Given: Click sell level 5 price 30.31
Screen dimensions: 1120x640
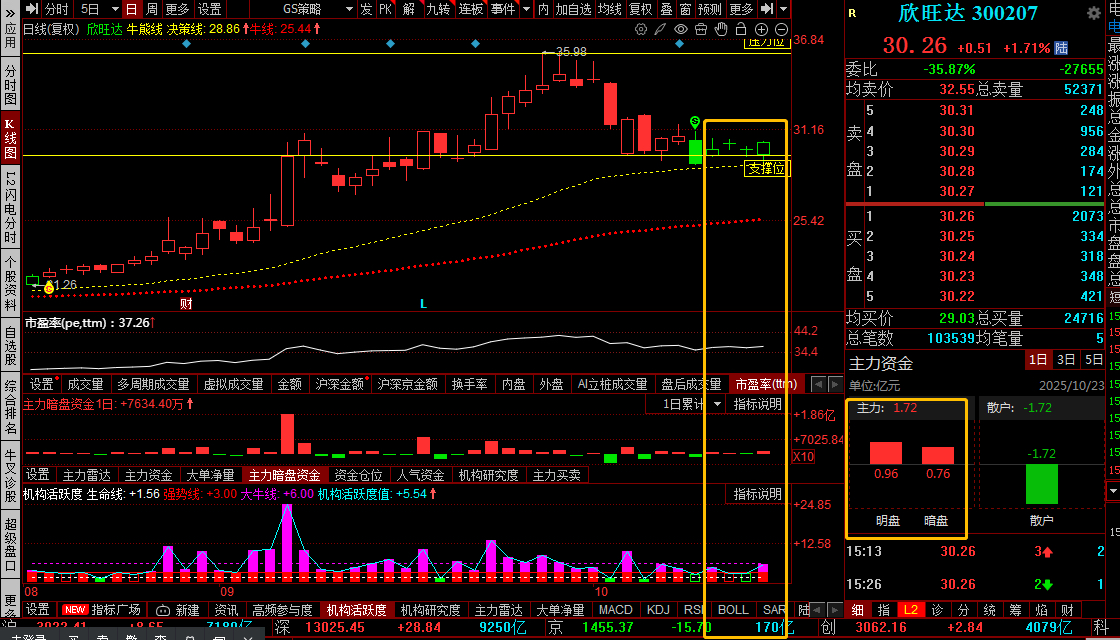Looking at the screenshot, I should click(956, 110).
